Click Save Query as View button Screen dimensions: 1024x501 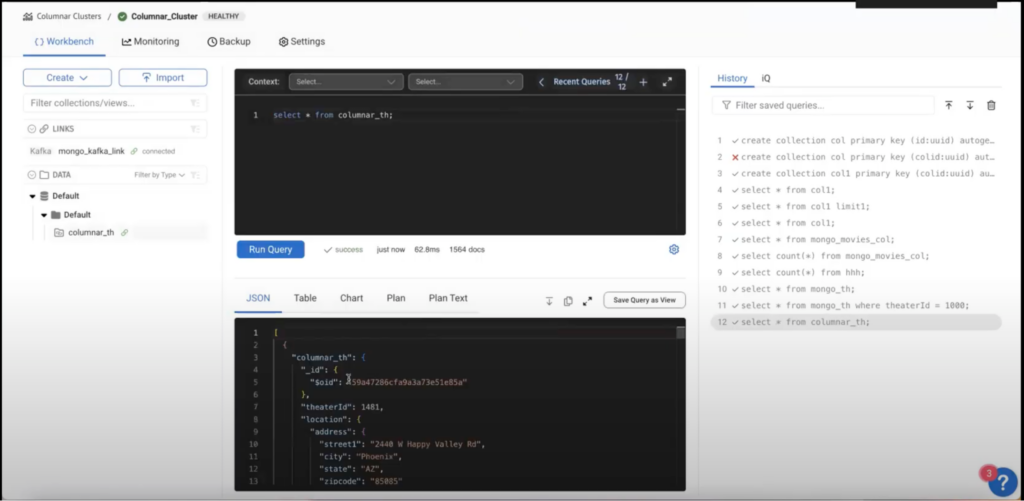pyautogui.click(x=644, y=300)
